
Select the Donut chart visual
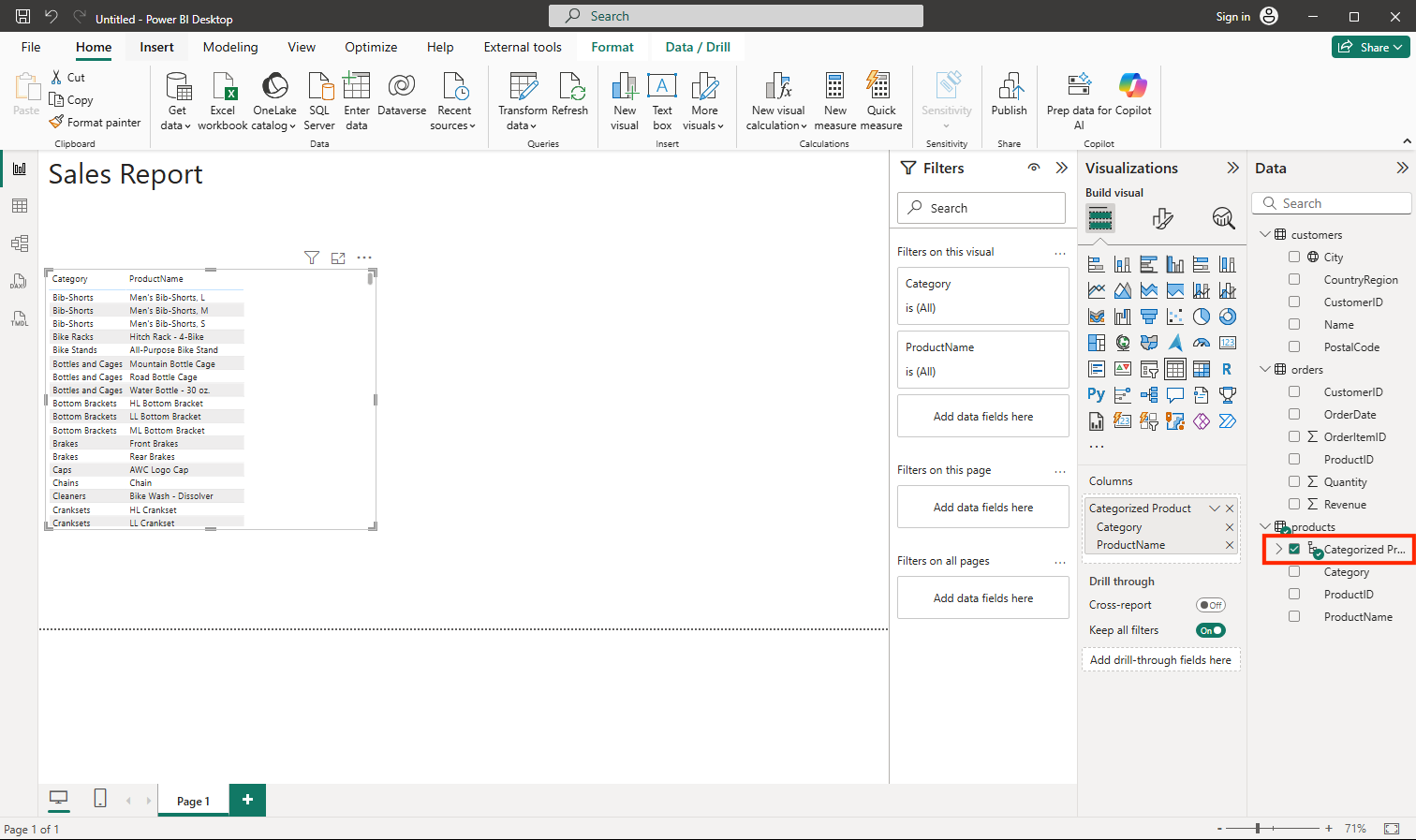point(1228,317)
